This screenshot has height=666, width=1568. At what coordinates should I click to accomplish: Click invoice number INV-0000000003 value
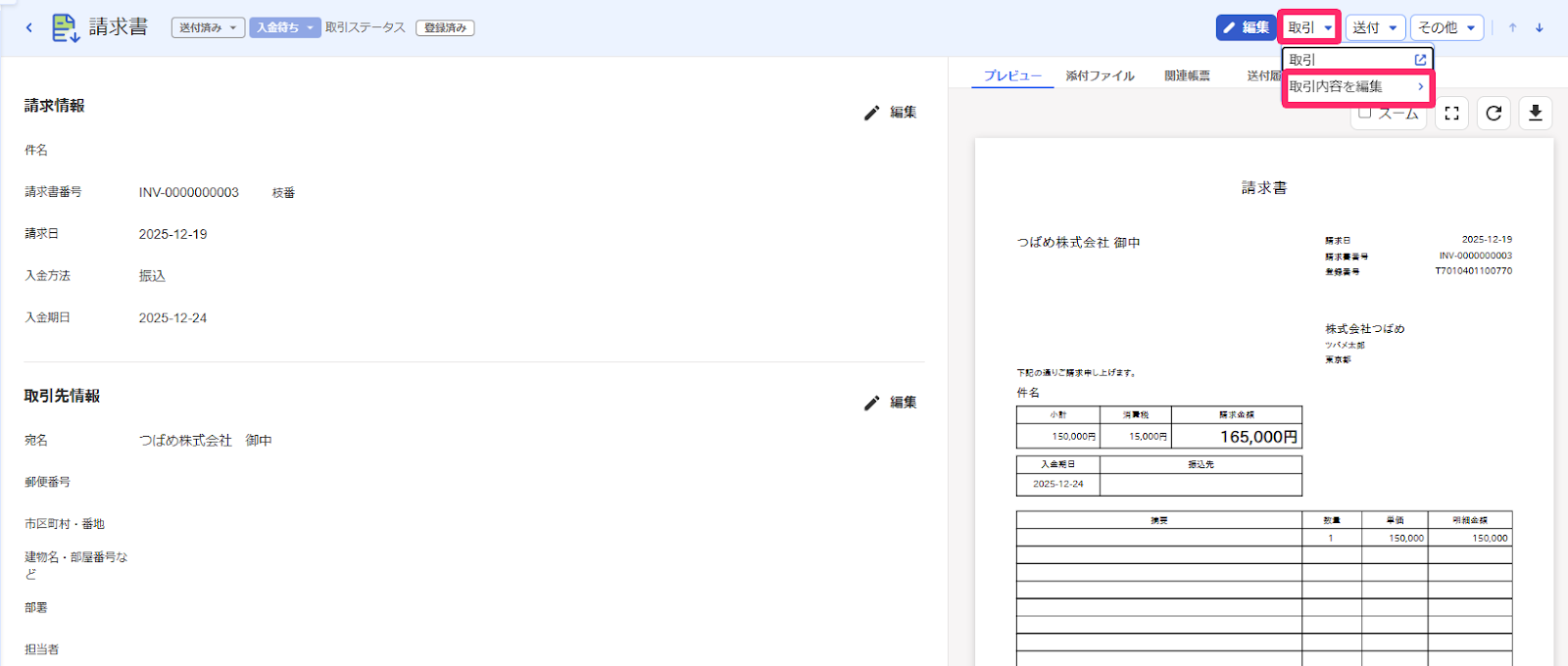coord(189,192)
